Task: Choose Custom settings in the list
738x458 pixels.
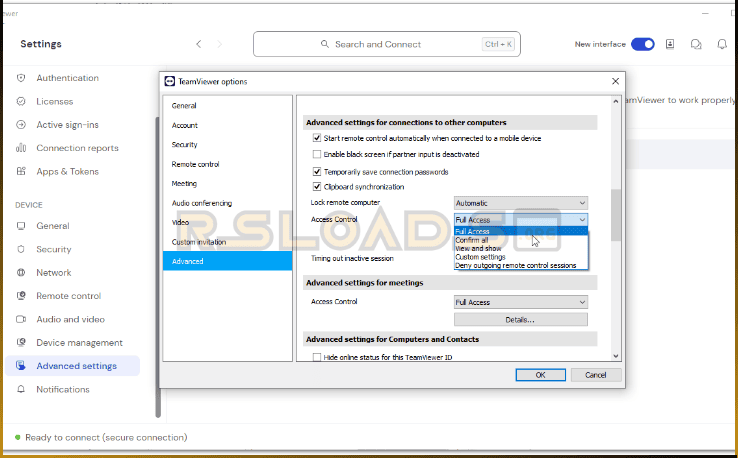Action: 521,257
